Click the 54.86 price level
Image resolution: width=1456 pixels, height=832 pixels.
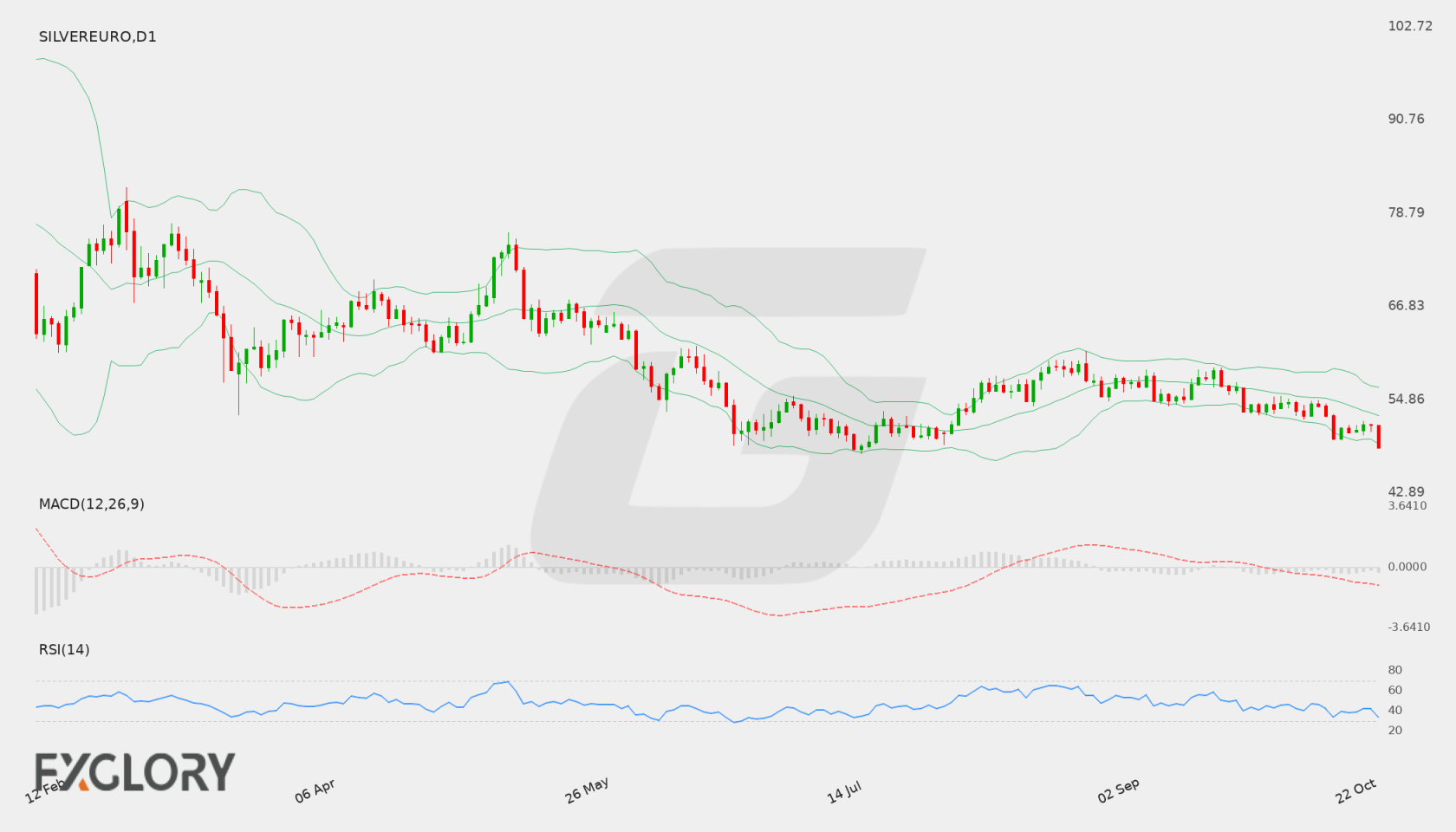(x=1406, y=399)
